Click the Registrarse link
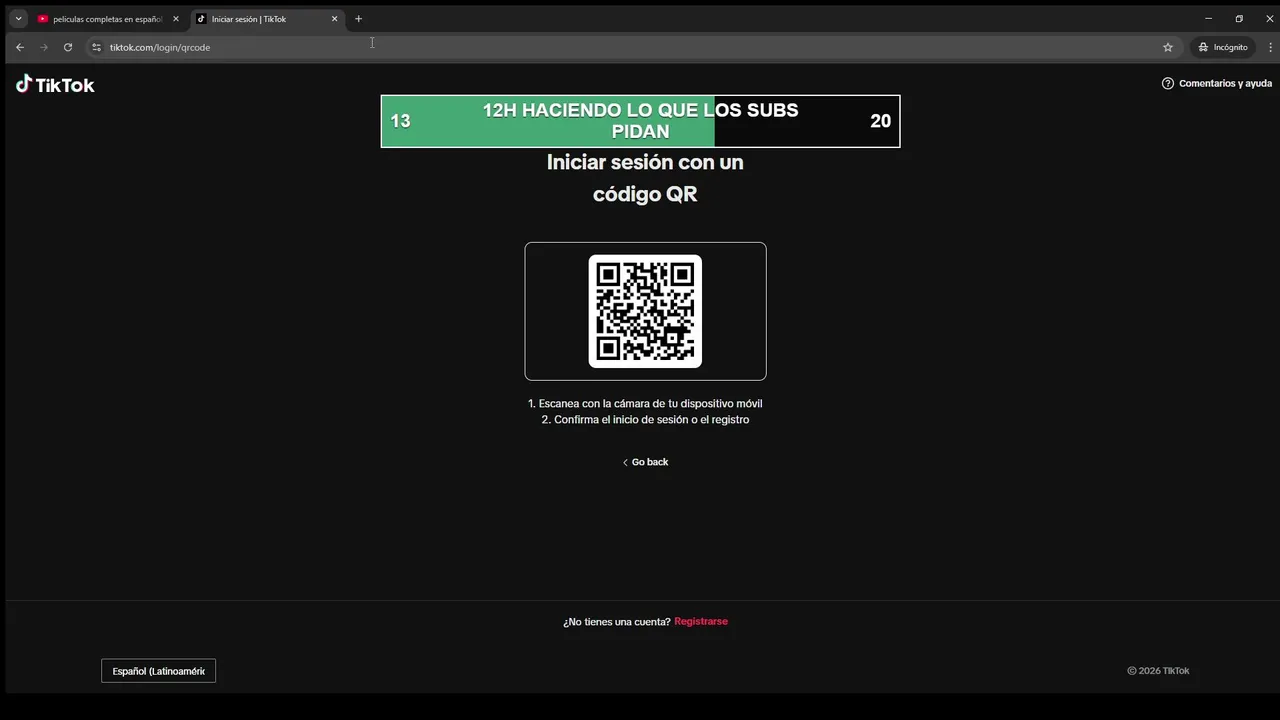The height and width of the screenshot is (720, 1280). pos(701,621)
